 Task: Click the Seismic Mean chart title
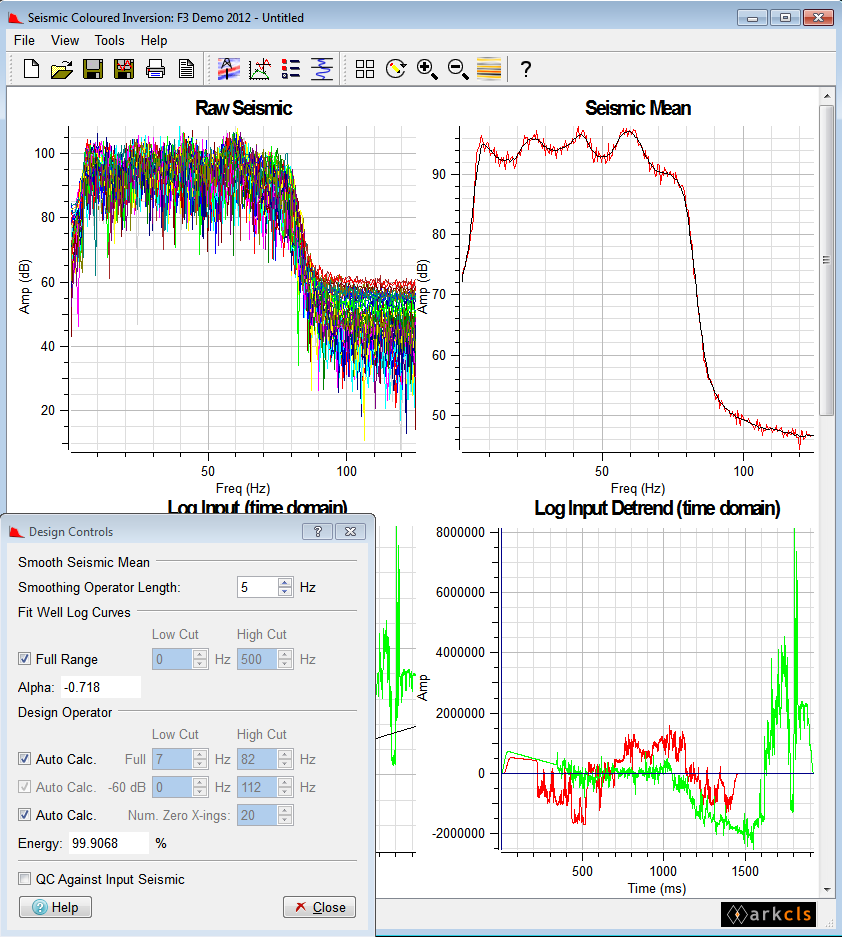pyautogui.click(x=638, y=108)
